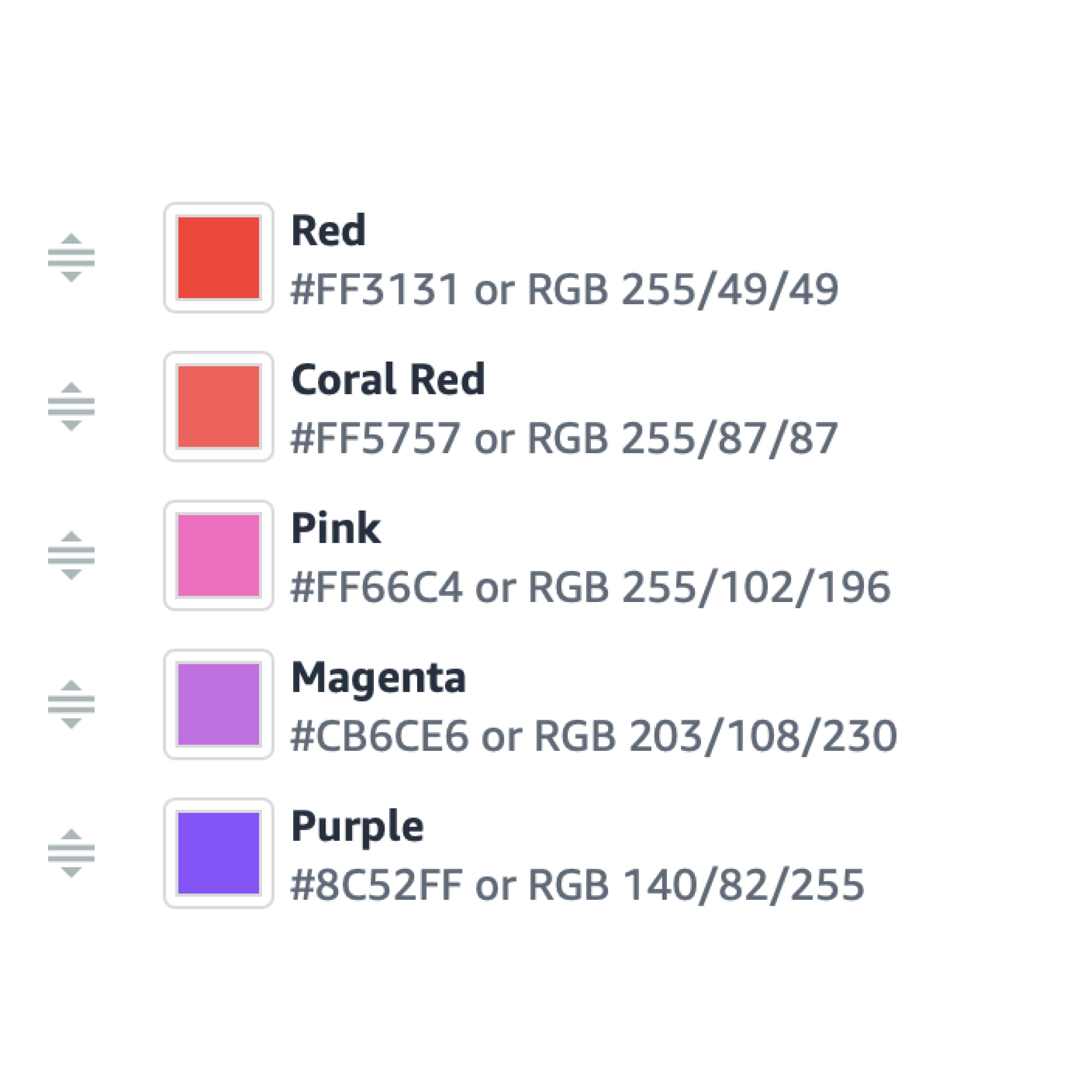Click the reorder handle beside Magenta
The height and width of the screenshot is (1092, 1092).
coord(71,704)
